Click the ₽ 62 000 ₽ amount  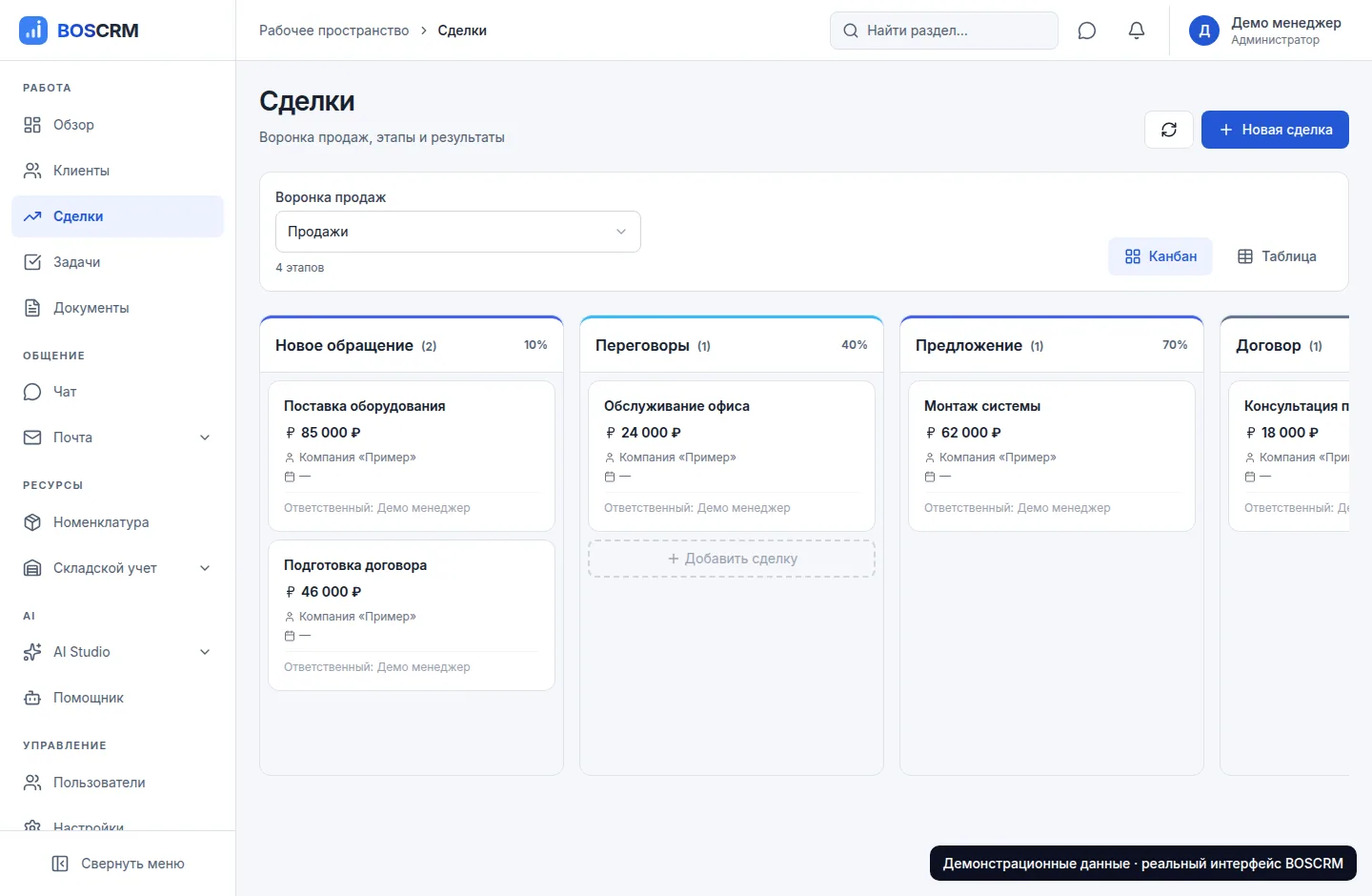click(x=963, y=433)
